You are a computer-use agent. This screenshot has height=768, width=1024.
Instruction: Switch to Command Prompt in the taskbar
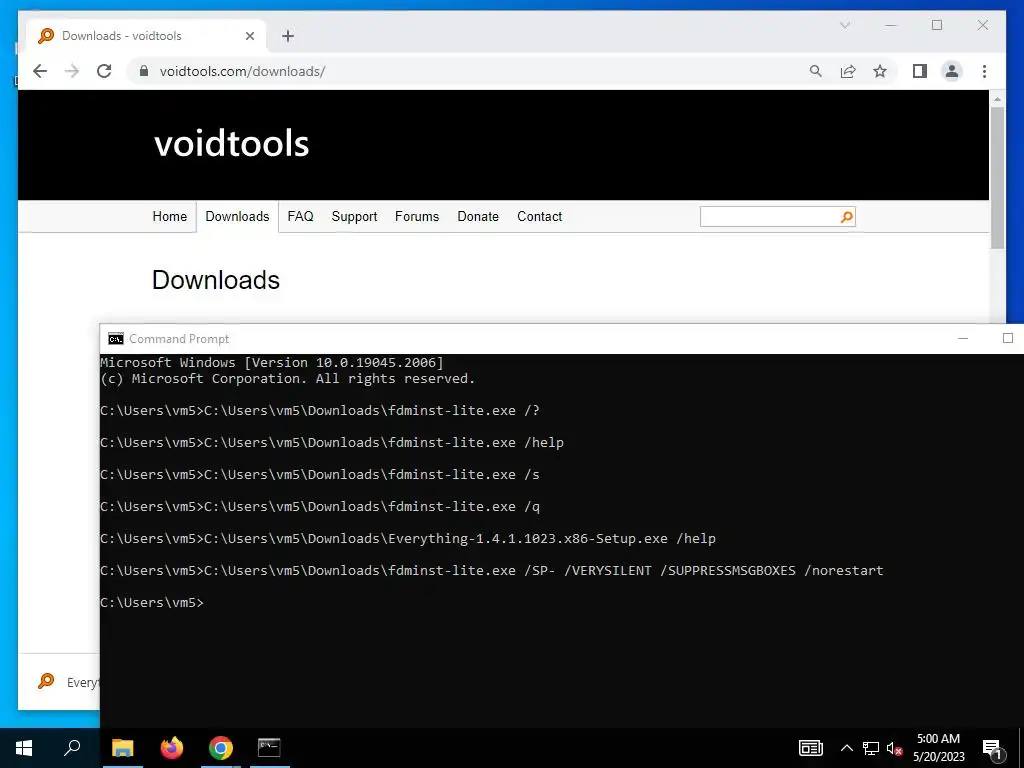click(269, 748)
